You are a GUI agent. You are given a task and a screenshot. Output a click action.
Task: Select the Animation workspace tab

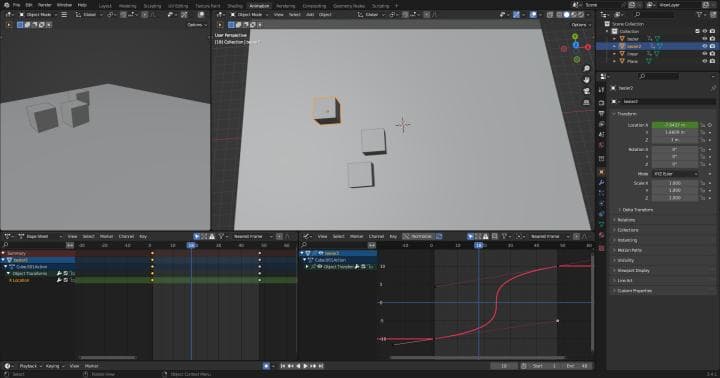pos(259,6)
